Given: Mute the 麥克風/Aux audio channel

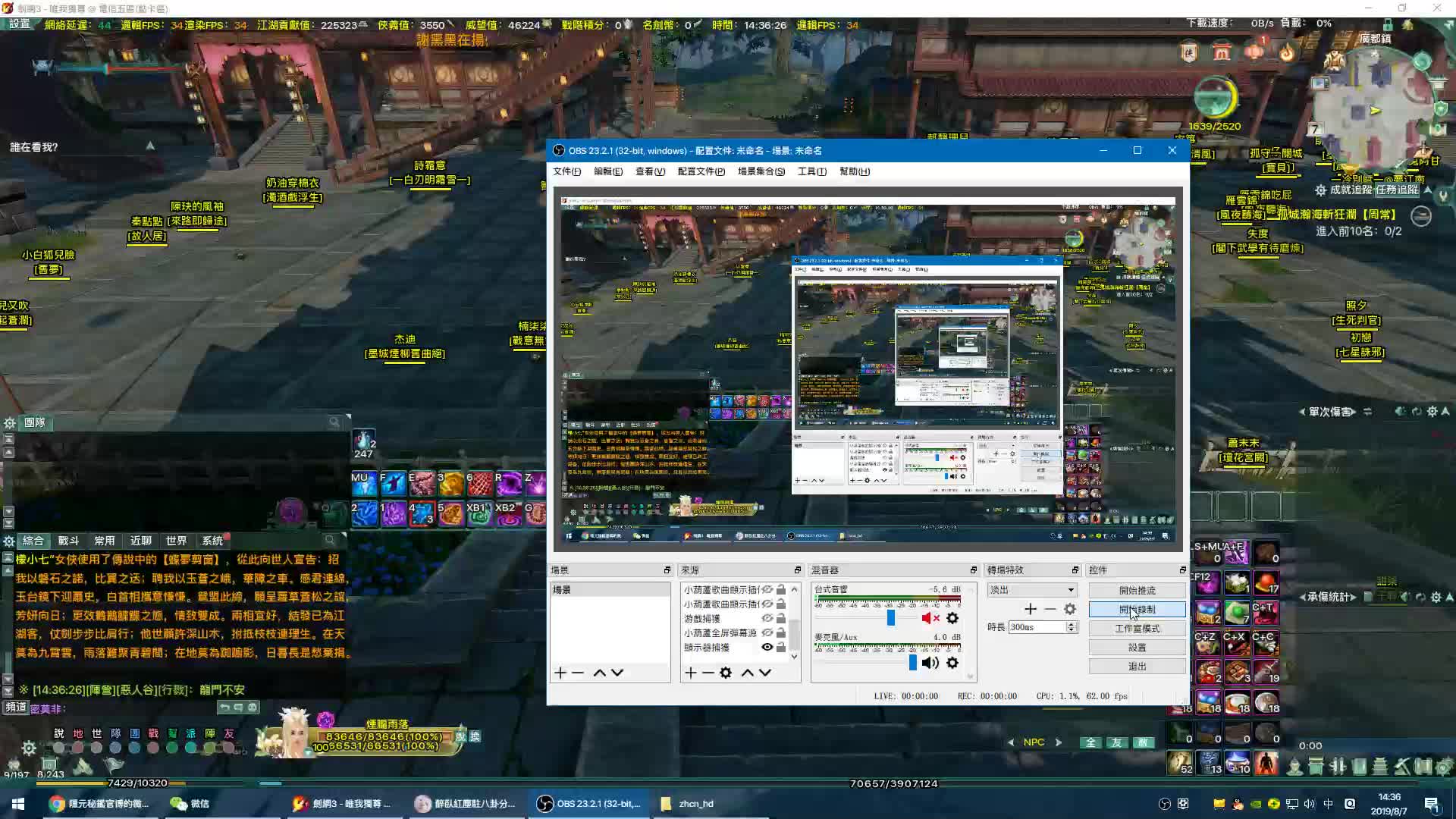Looking at the screenshot, I should click(x=930, y=663).
